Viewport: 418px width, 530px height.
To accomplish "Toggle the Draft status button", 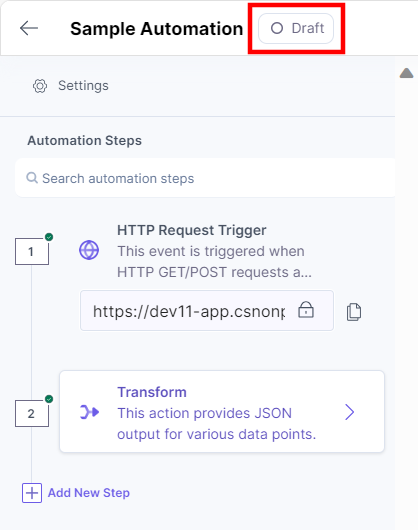I will click(296, 28).
